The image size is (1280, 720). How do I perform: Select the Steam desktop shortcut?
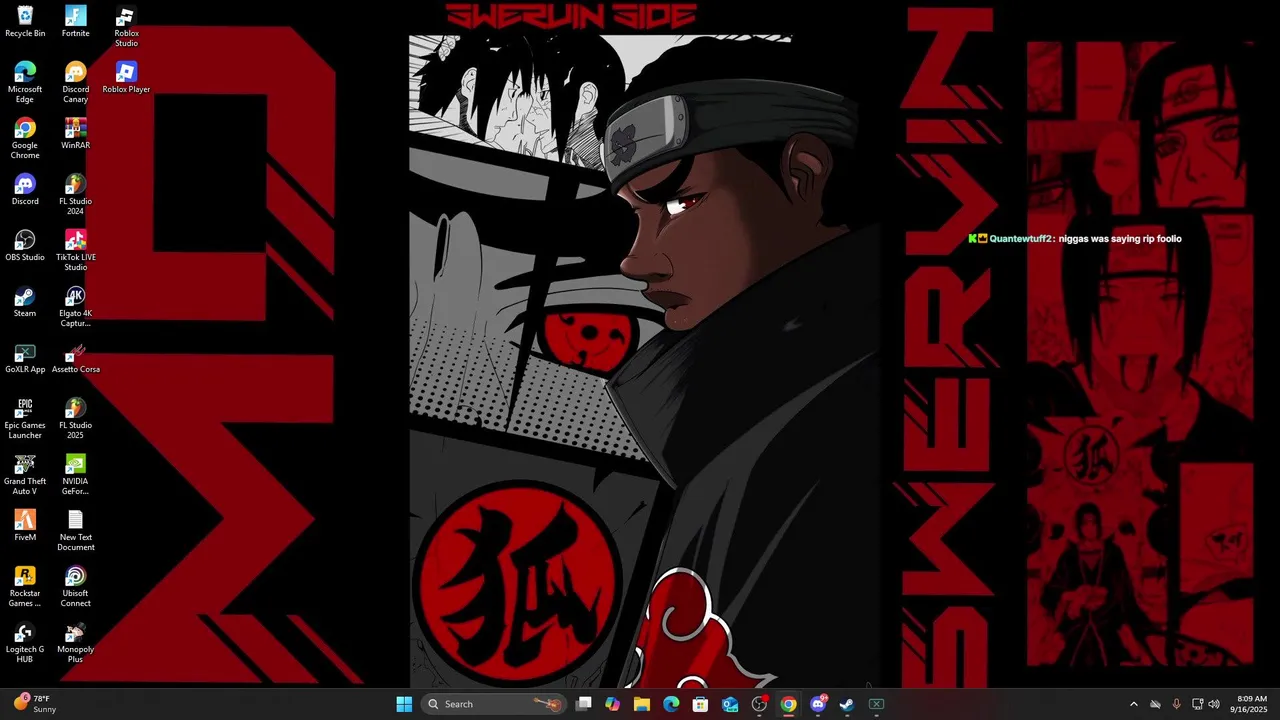[25, 302]
